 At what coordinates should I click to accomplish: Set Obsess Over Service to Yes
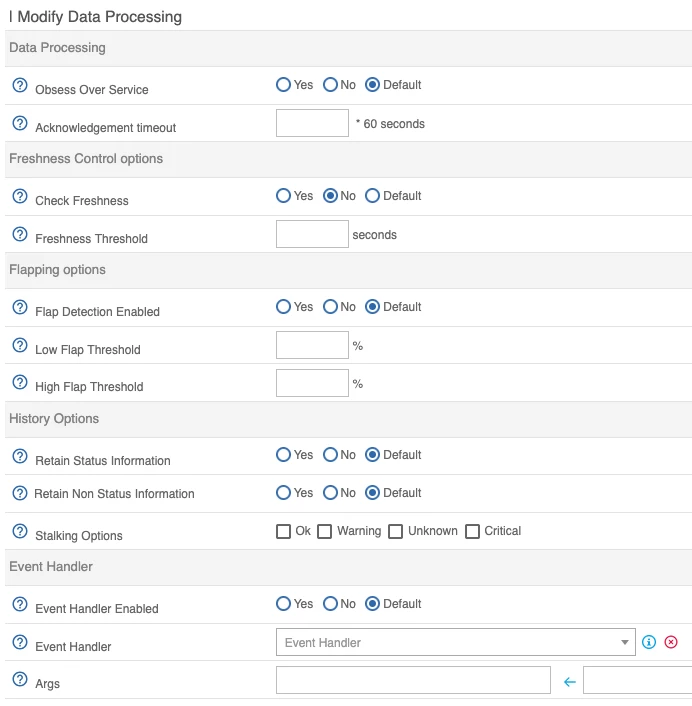click(x=283, y=85)
